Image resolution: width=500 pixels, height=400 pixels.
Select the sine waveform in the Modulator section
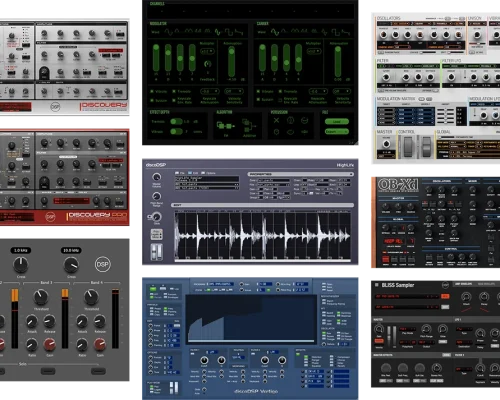(x=169, y=32)
